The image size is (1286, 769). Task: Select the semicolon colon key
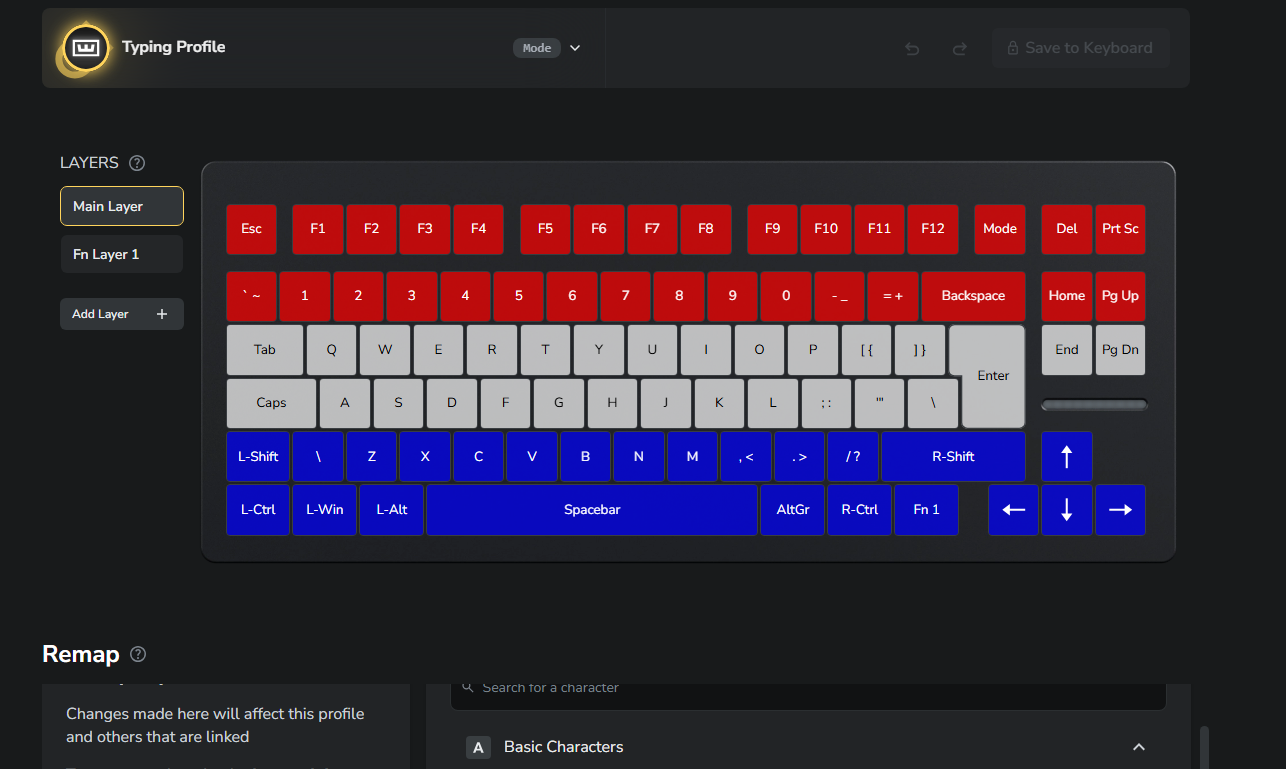click(x=826, y=403)
